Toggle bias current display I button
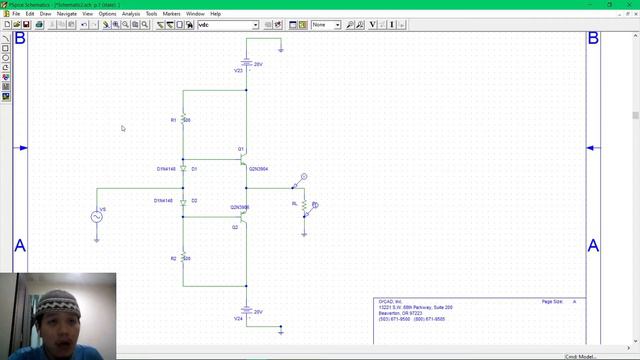The width and height of the screenshot is (640, 360). (392, 25)
